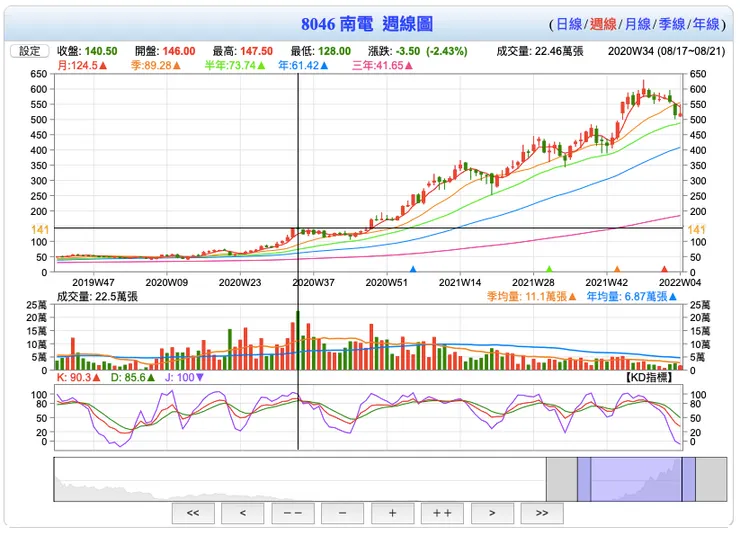
Task: Click the right handle of navigator range
Action: 689,479
